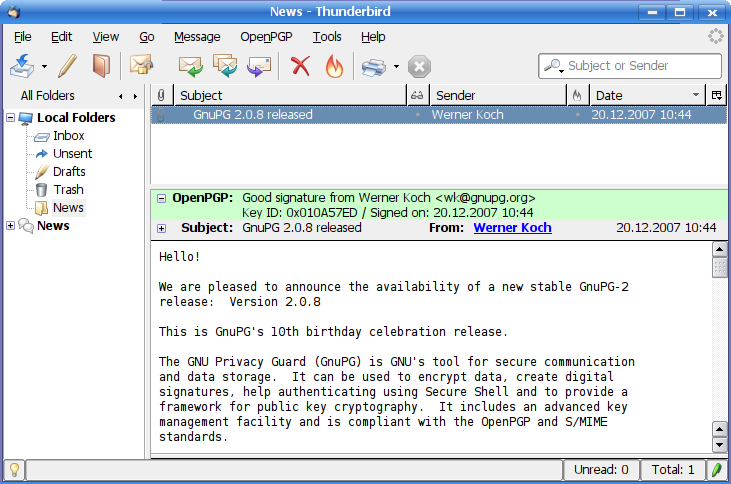Viewport: 731px width, 484px height.
Task: Select the News newsgroup account
Action: 53,226
